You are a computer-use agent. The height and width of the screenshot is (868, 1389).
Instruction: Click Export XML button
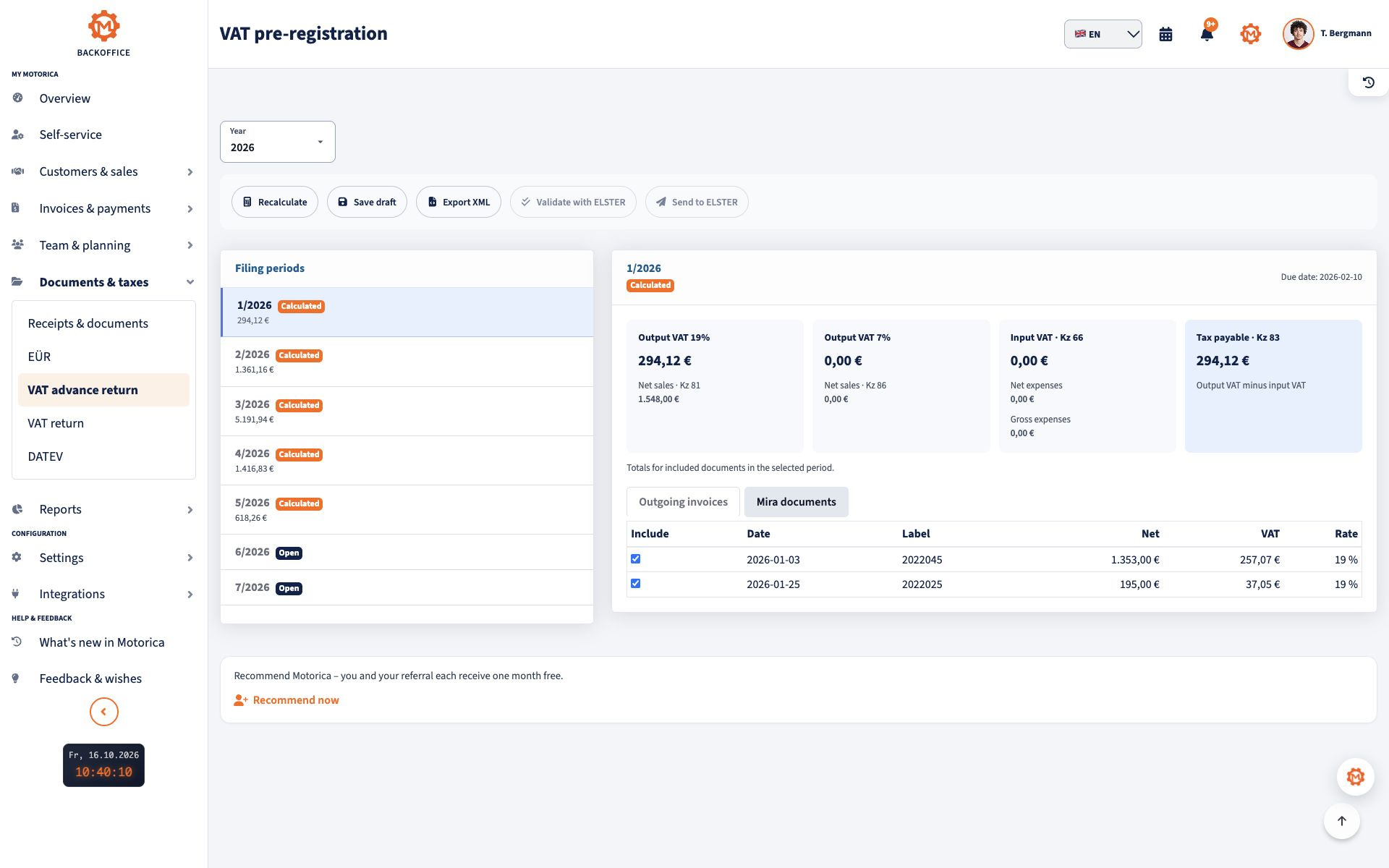(459, 202)
